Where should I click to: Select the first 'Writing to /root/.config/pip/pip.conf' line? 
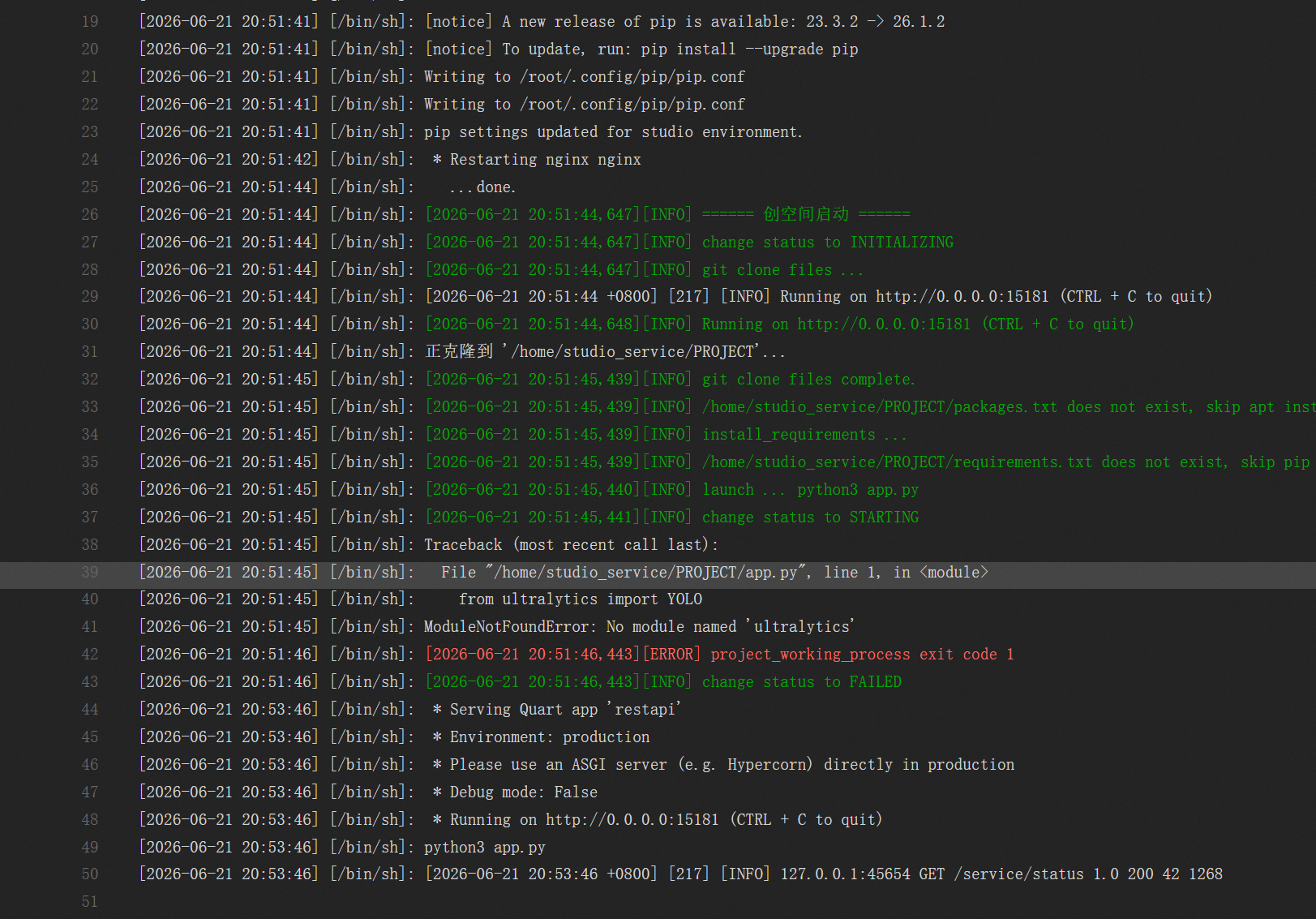442,76
